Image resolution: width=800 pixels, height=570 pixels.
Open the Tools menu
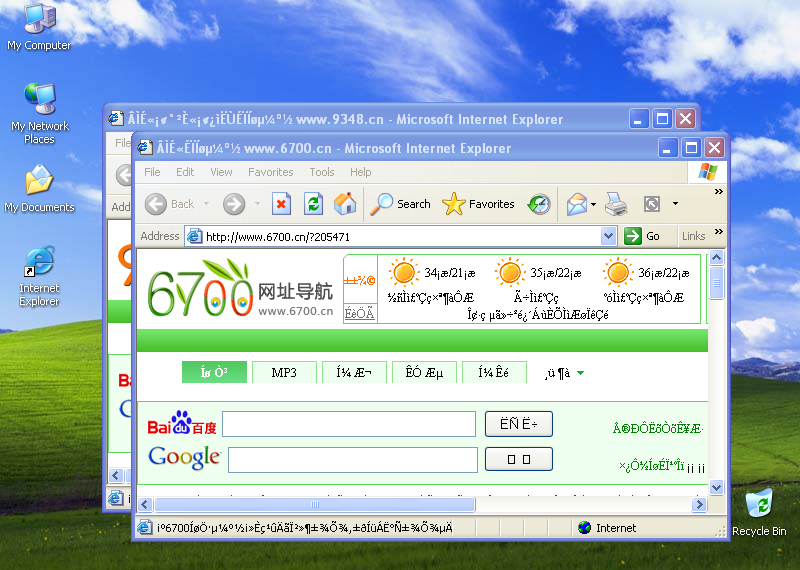coord(321,172)
